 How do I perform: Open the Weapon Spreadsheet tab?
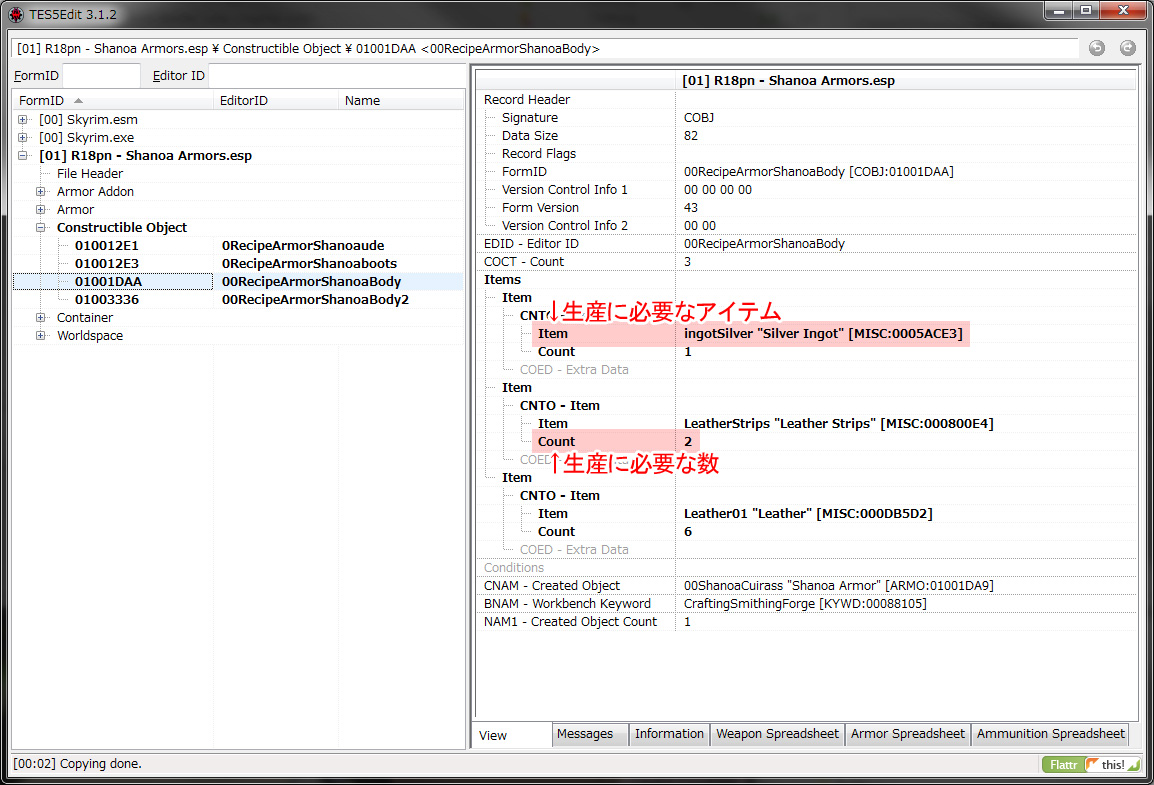point(777,734)
